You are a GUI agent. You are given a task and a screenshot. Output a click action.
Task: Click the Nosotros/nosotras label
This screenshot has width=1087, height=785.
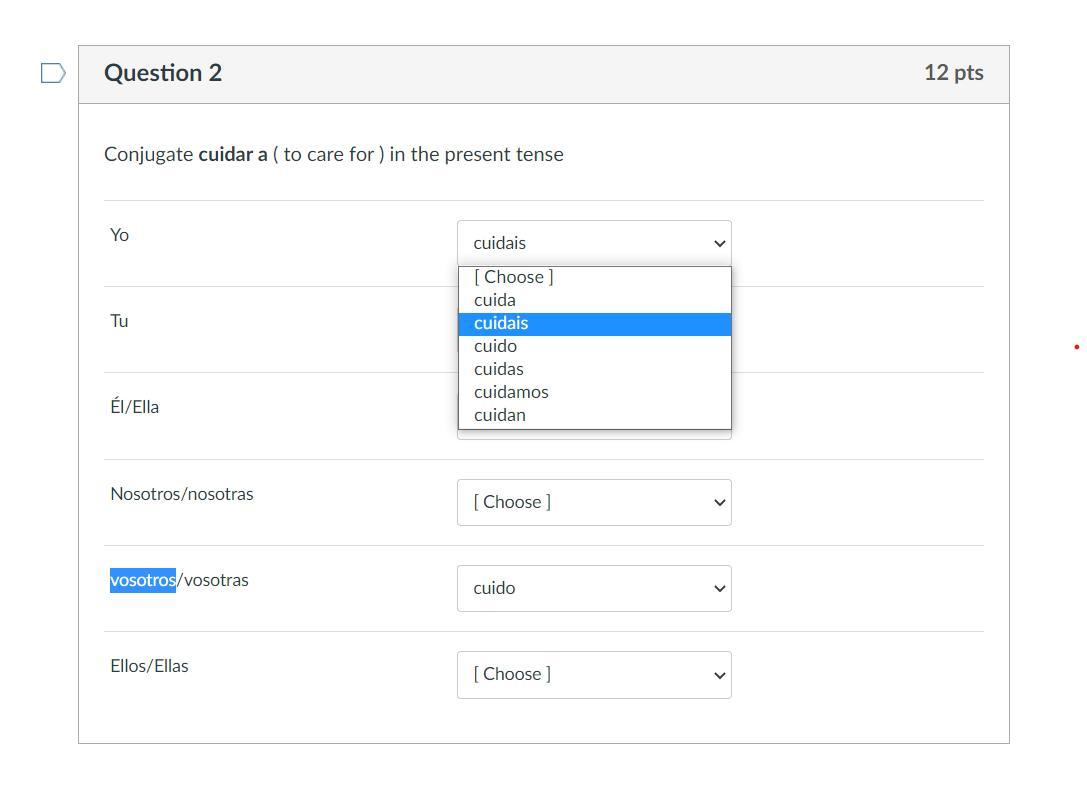pos(182,494)
